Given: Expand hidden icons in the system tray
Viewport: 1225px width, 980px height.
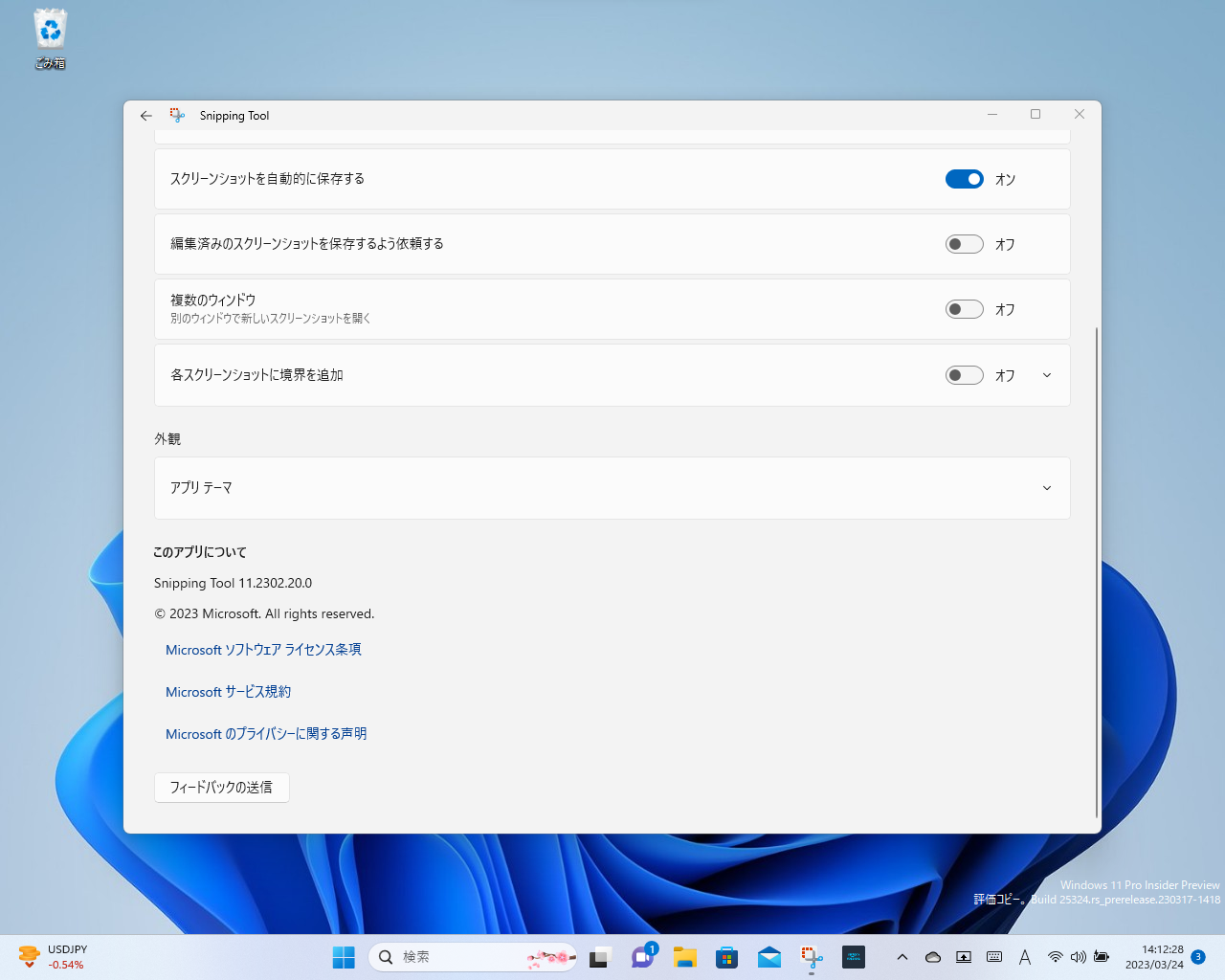Looking at the screenshot, I should click(902, 956).
